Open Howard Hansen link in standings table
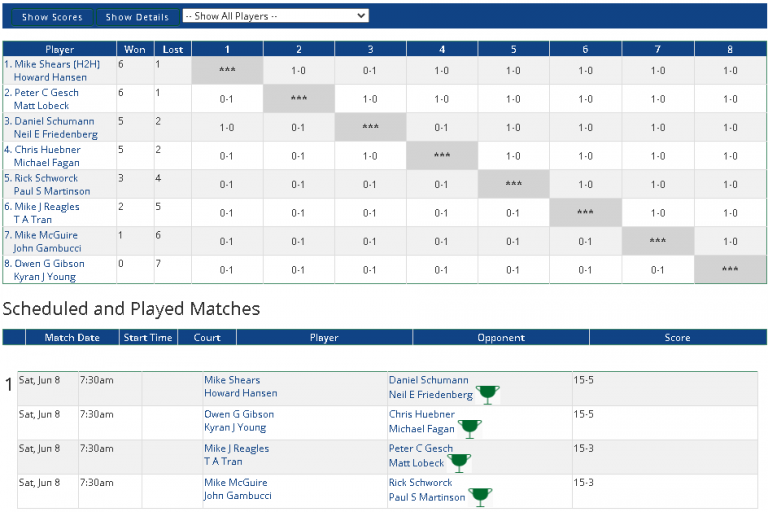This screenshot has height=512, width=768. pos(50,77)
